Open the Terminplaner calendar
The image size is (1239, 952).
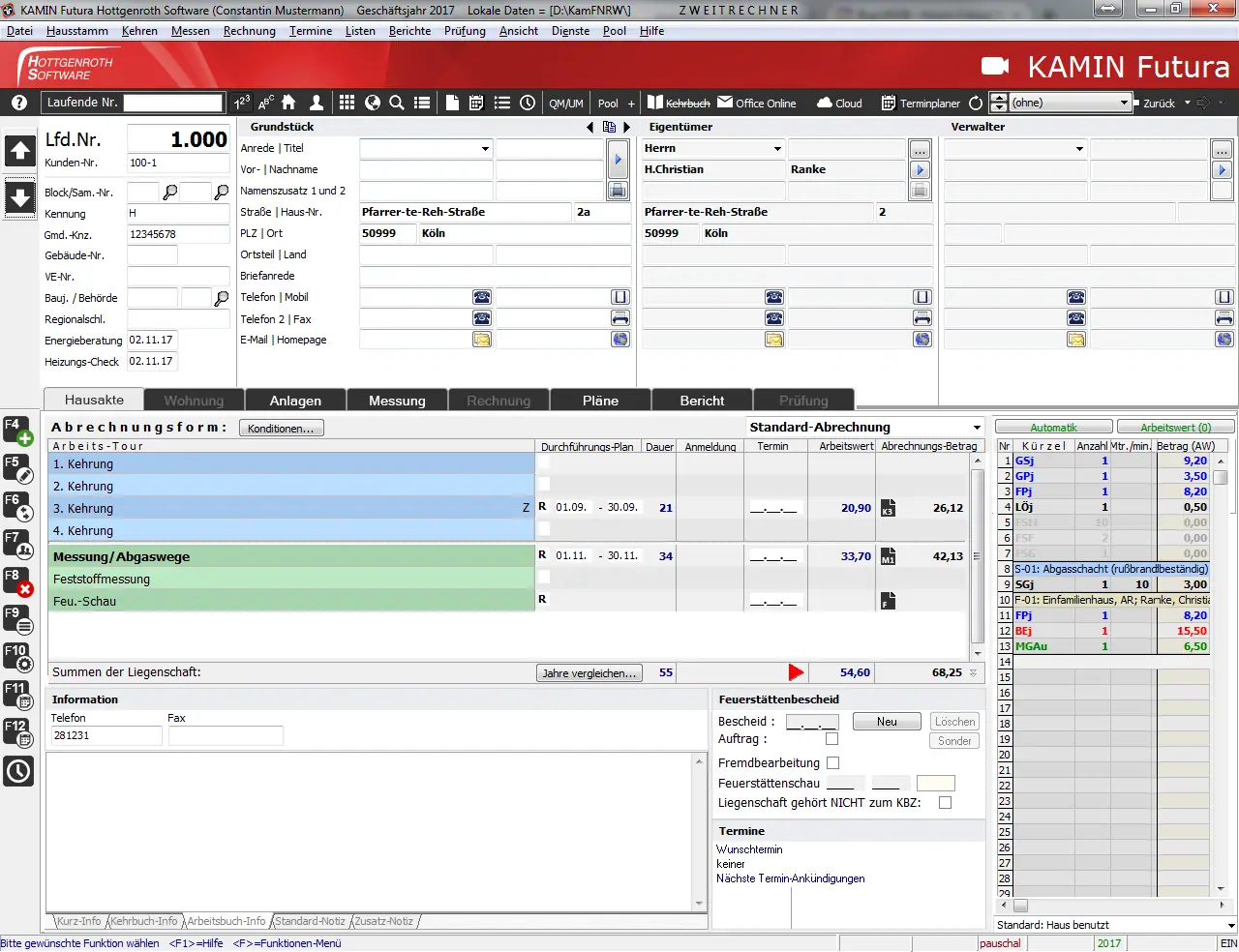tap(921, 104)
